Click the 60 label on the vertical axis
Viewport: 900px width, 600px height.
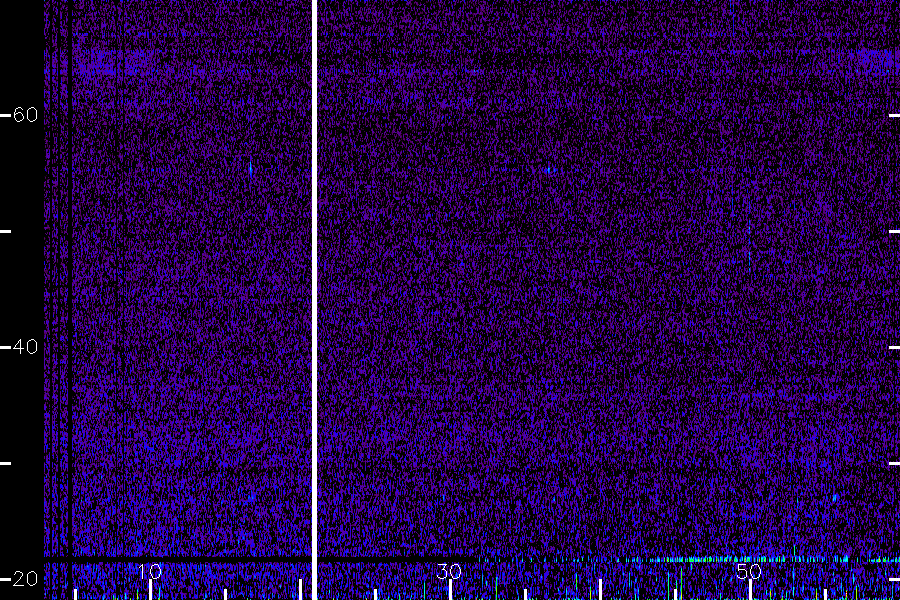pos(25,115)
